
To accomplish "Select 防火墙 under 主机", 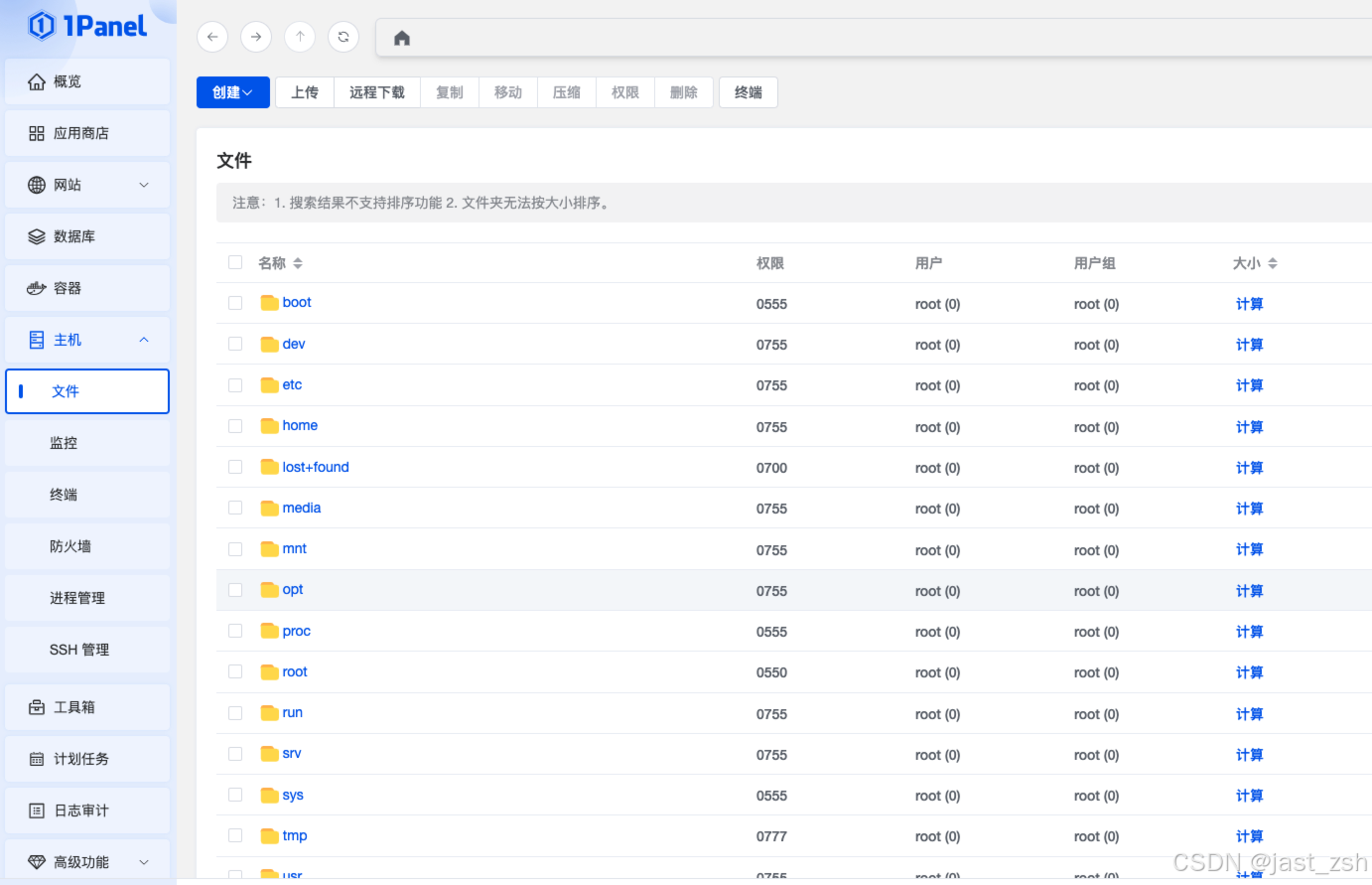I will pos(87,546).
